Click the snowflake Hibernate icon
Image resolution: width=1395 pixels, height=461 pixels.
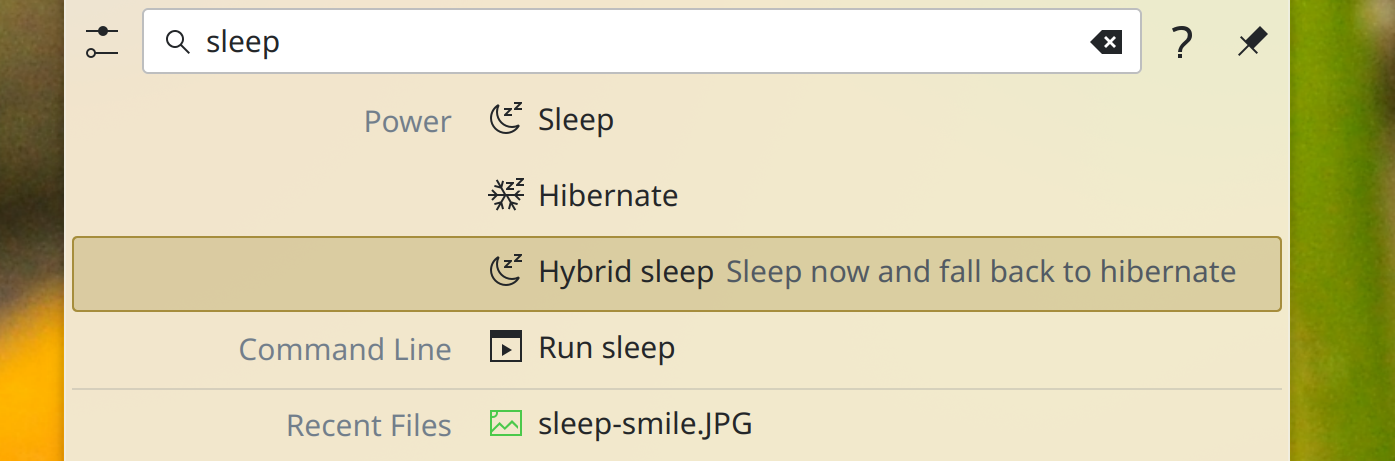[506, 195]
